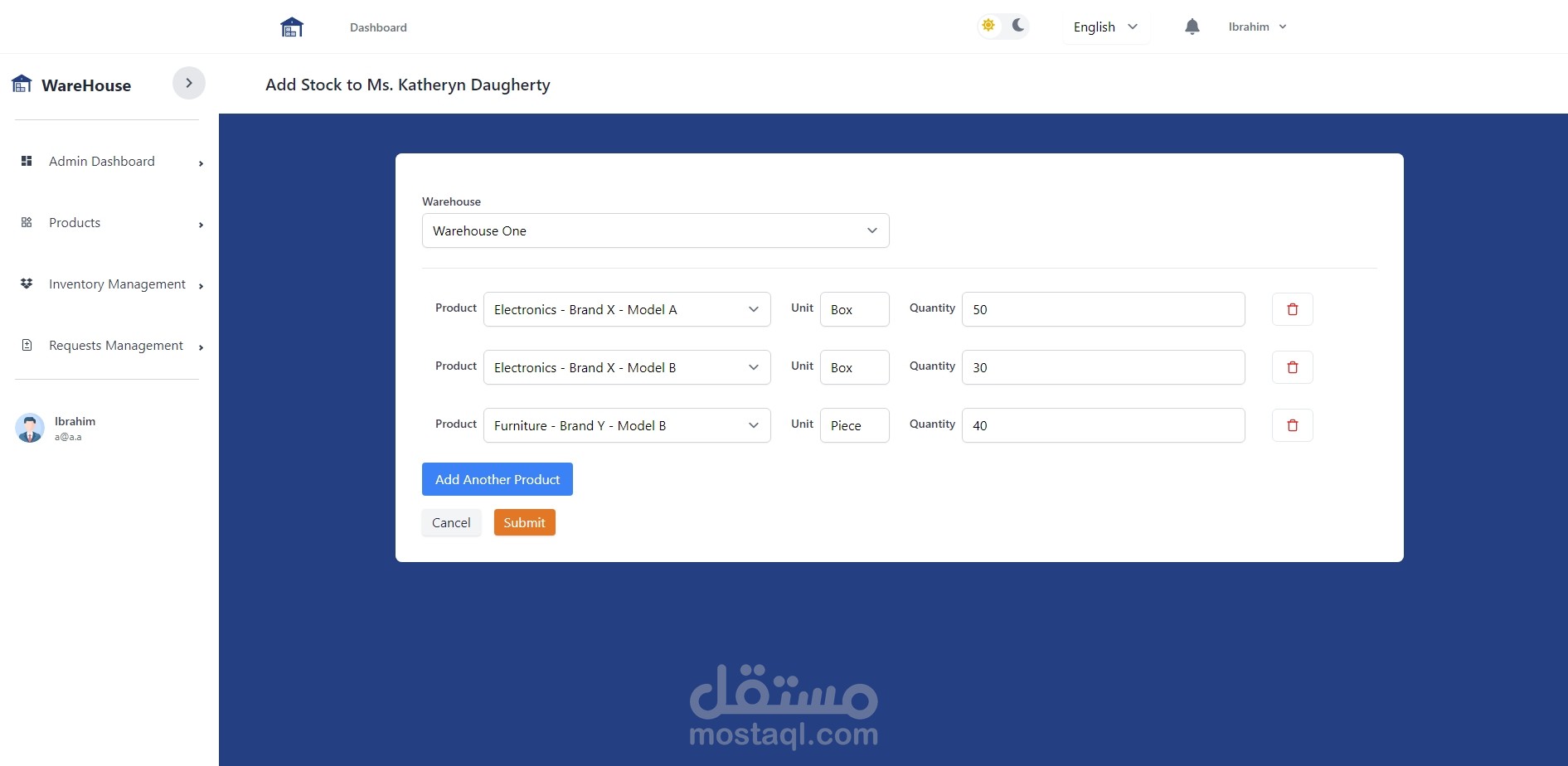Expand the Ibrahim account menu

(1257, 26)
